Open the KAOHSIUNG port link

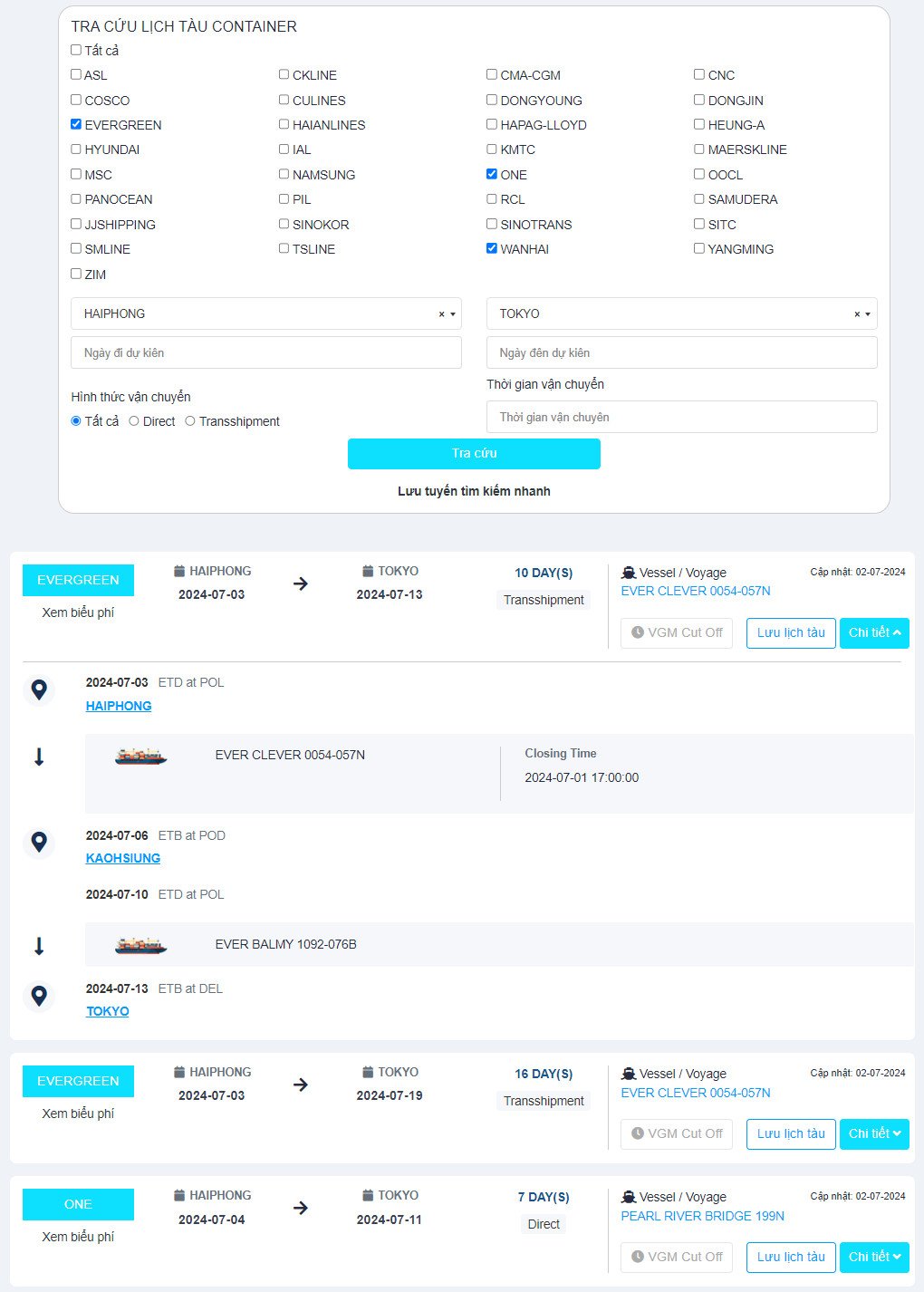click(x=122, y=857)
